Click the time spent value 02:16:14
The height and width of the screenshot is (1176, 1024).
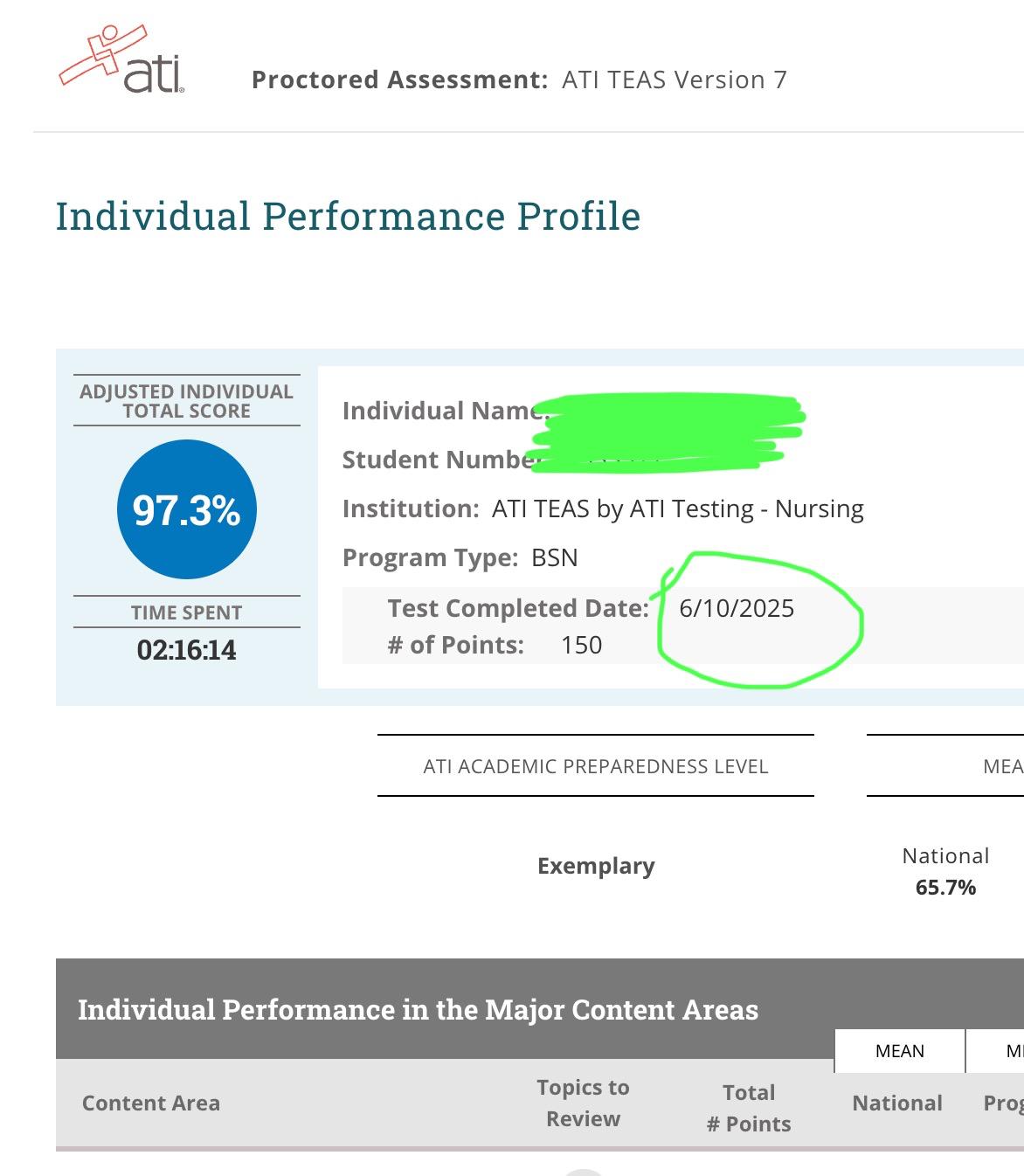[x=186, y=650]
